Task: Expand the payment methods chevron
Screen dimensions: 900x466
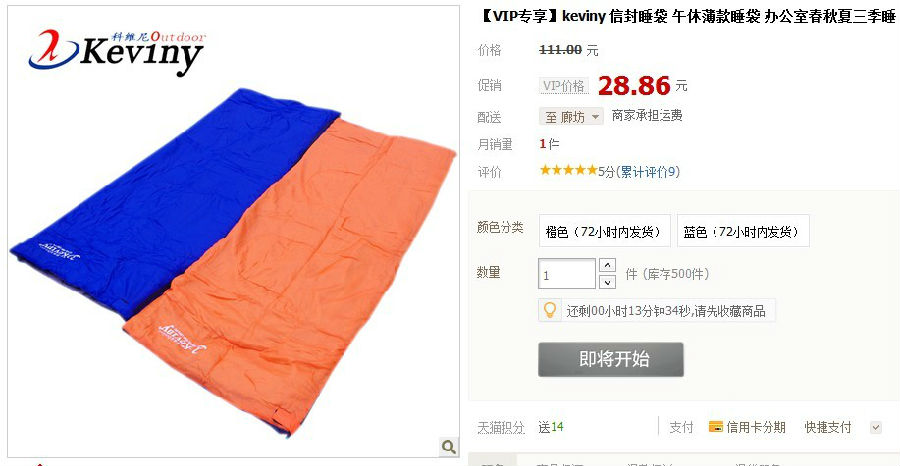Action: (875, 427)
